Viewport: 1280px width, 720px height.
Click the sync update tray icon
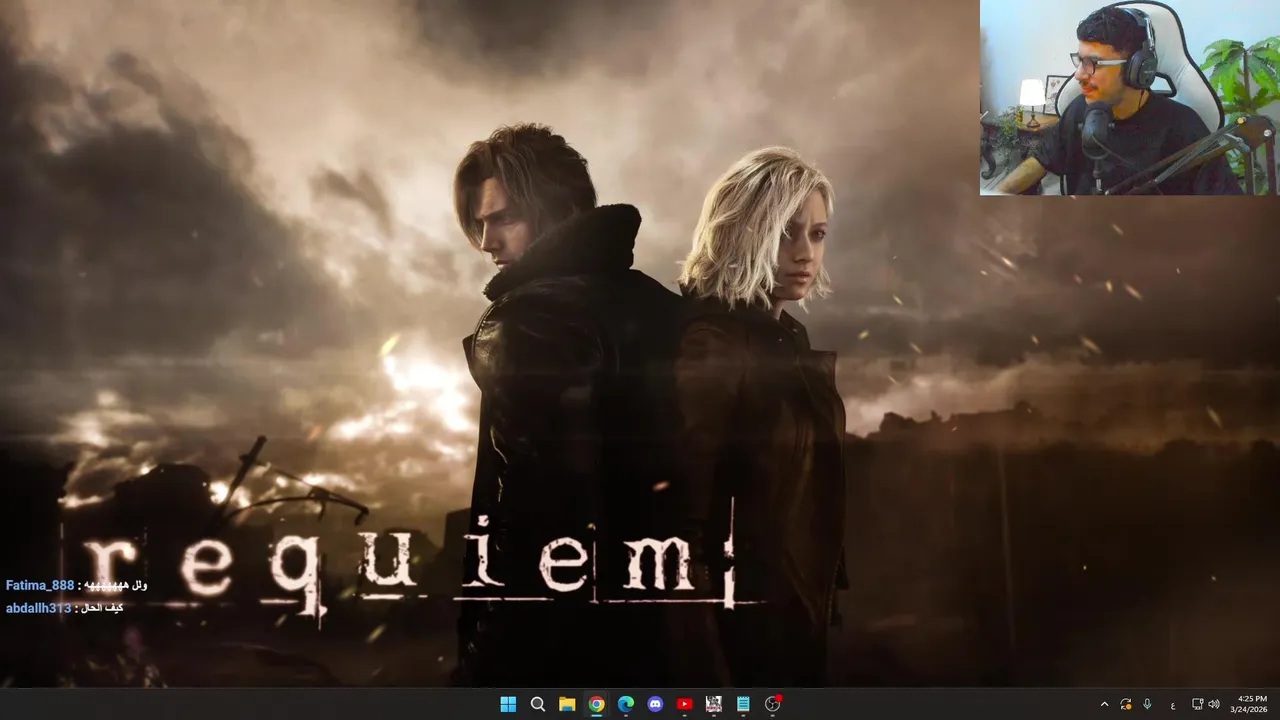pos(1126,704)
